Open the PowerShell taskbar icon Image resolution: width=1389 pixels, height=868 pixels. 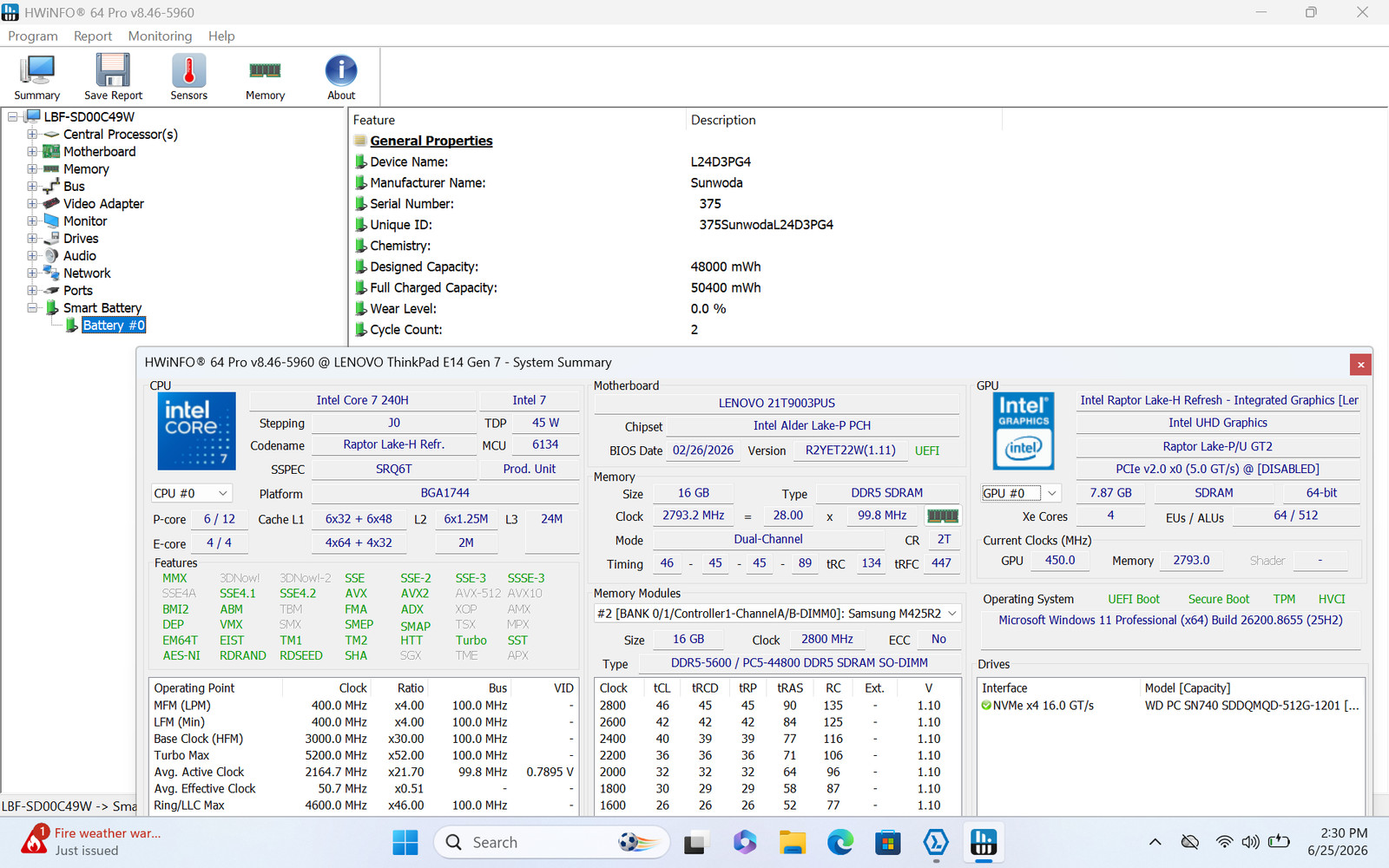point(936,842)
